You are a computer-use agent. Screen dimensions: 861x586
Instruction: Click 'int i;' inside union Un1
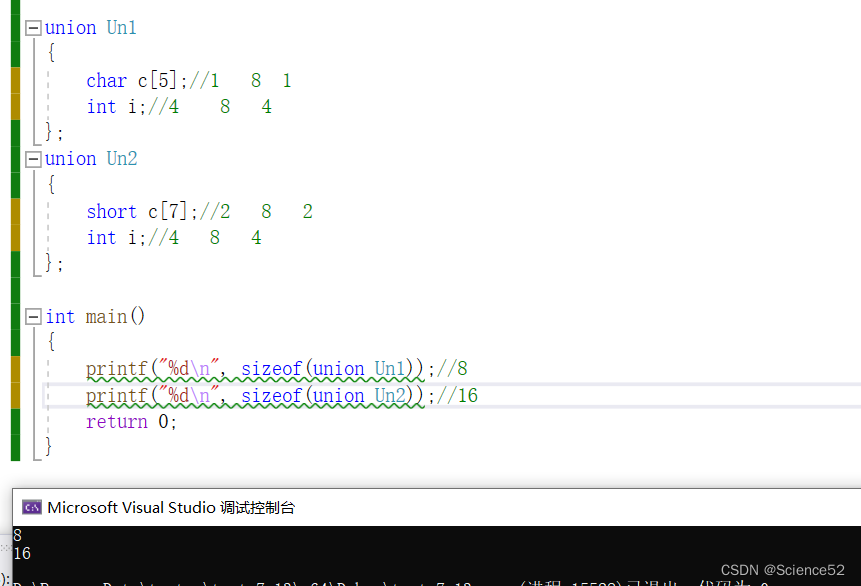click(116, 107)
